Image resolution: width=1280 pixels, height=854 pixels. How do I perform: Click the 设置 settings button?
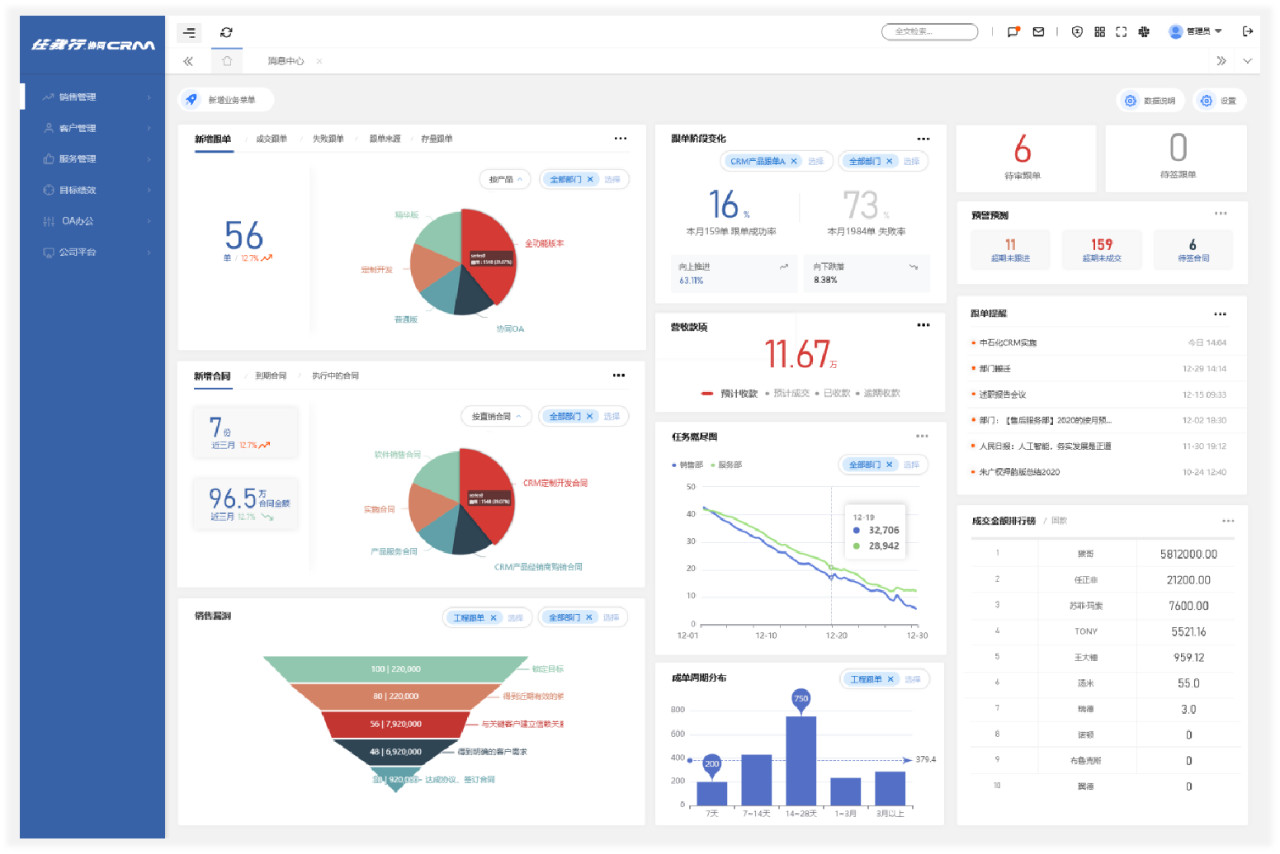point(1219,101)
